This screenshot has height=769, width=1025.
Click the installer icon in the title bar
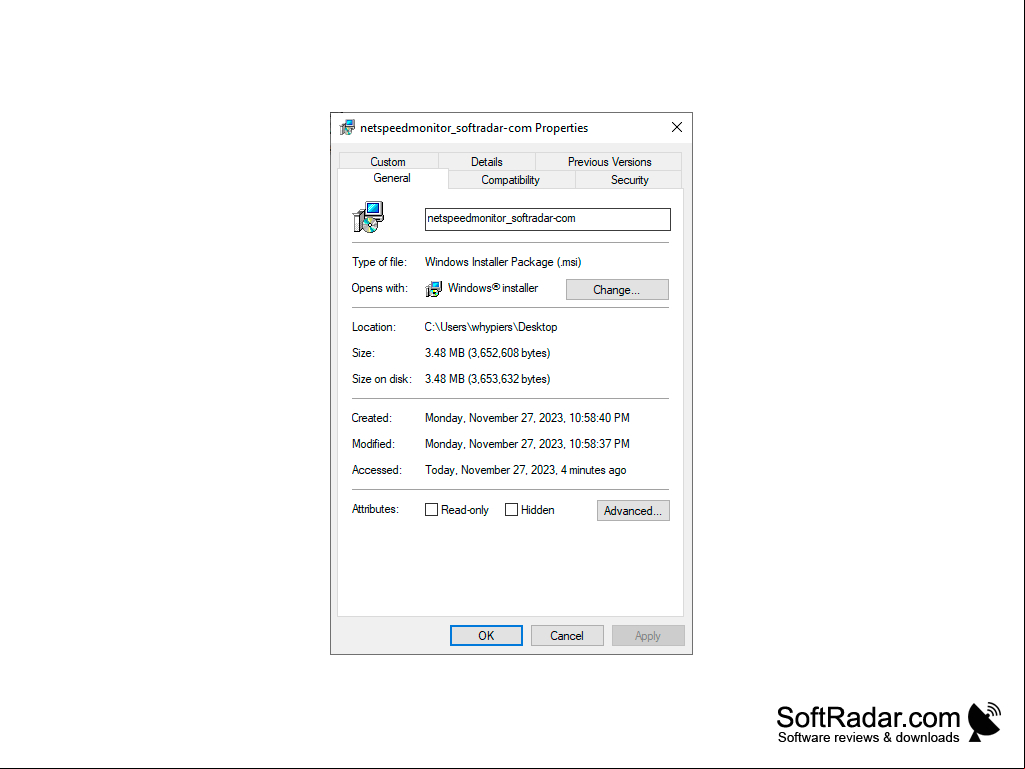[x=347, y=128]
